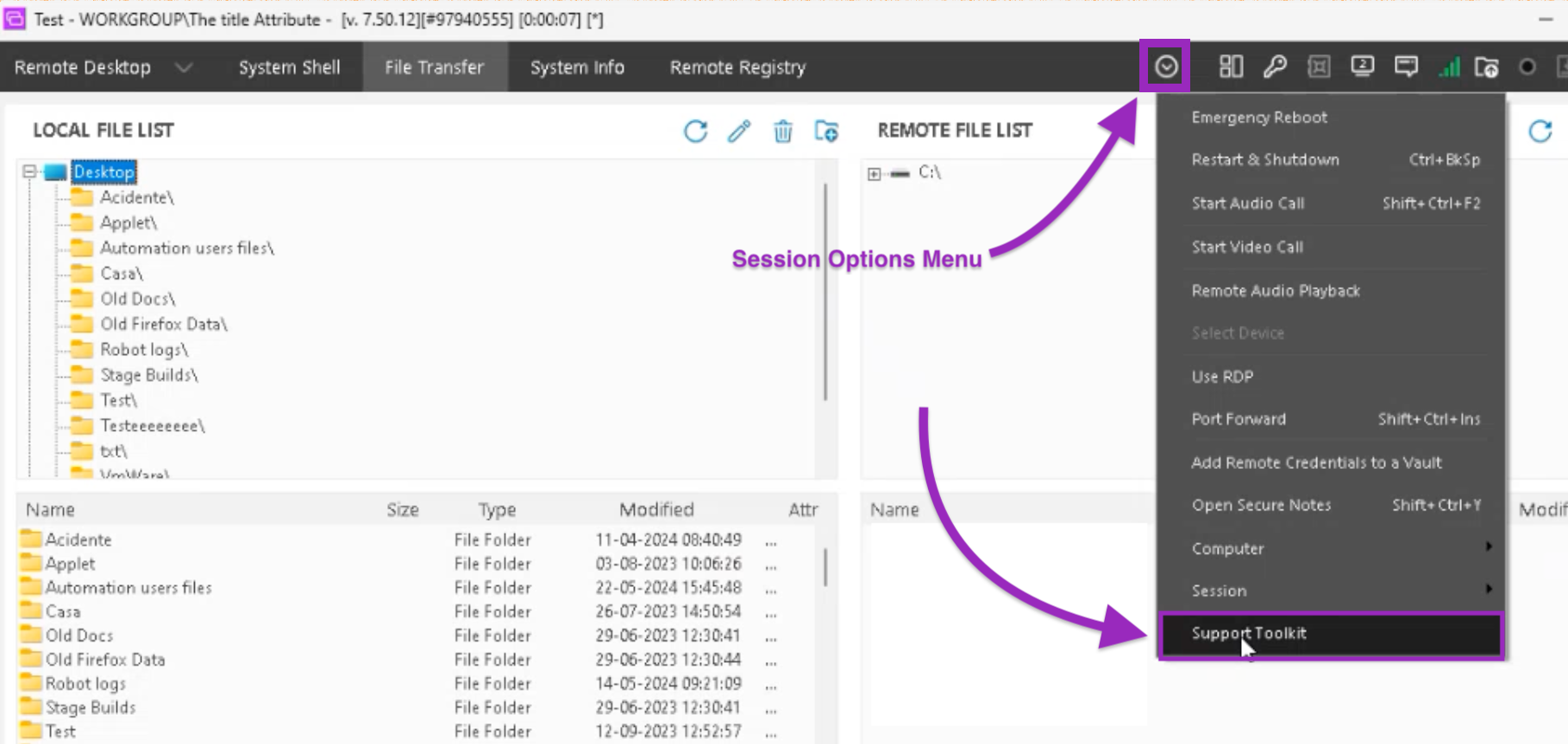1568x744 pixels.
Task: Click the monitor number 2 display icon
Action: coord(1363,66)
